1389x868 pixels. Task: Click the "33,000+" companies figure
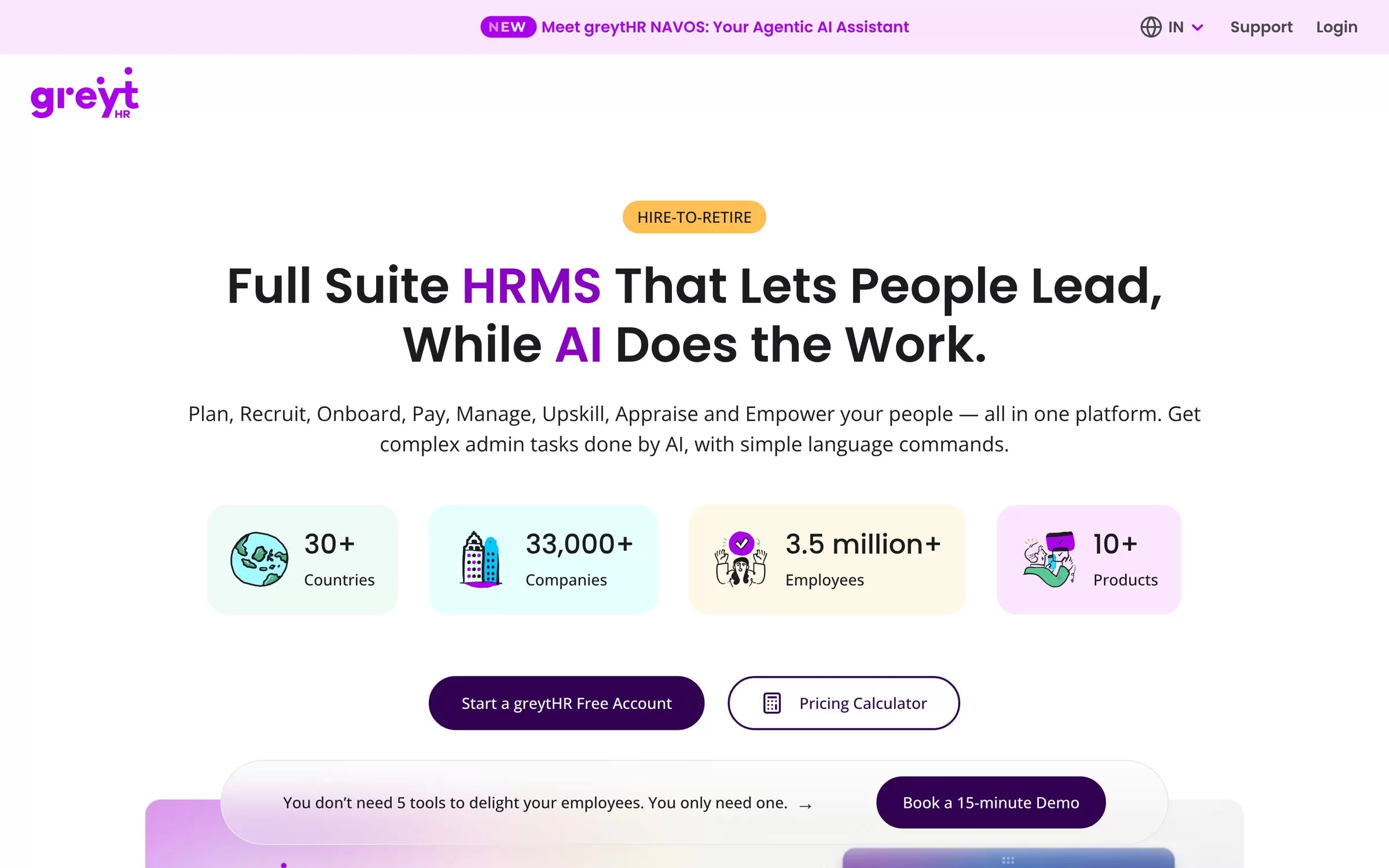[579, 544]
